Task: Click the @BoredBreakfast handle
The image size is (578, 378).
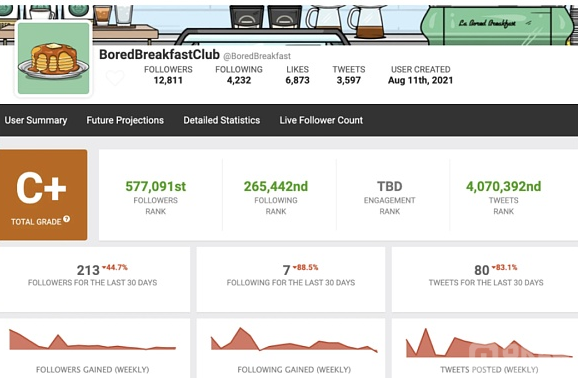Action: pyautogui.click(x=257, y=56)
